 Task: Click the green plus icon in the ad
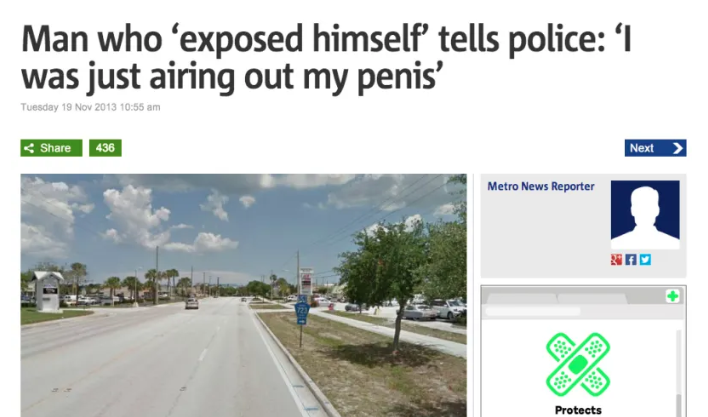(672, 296)
